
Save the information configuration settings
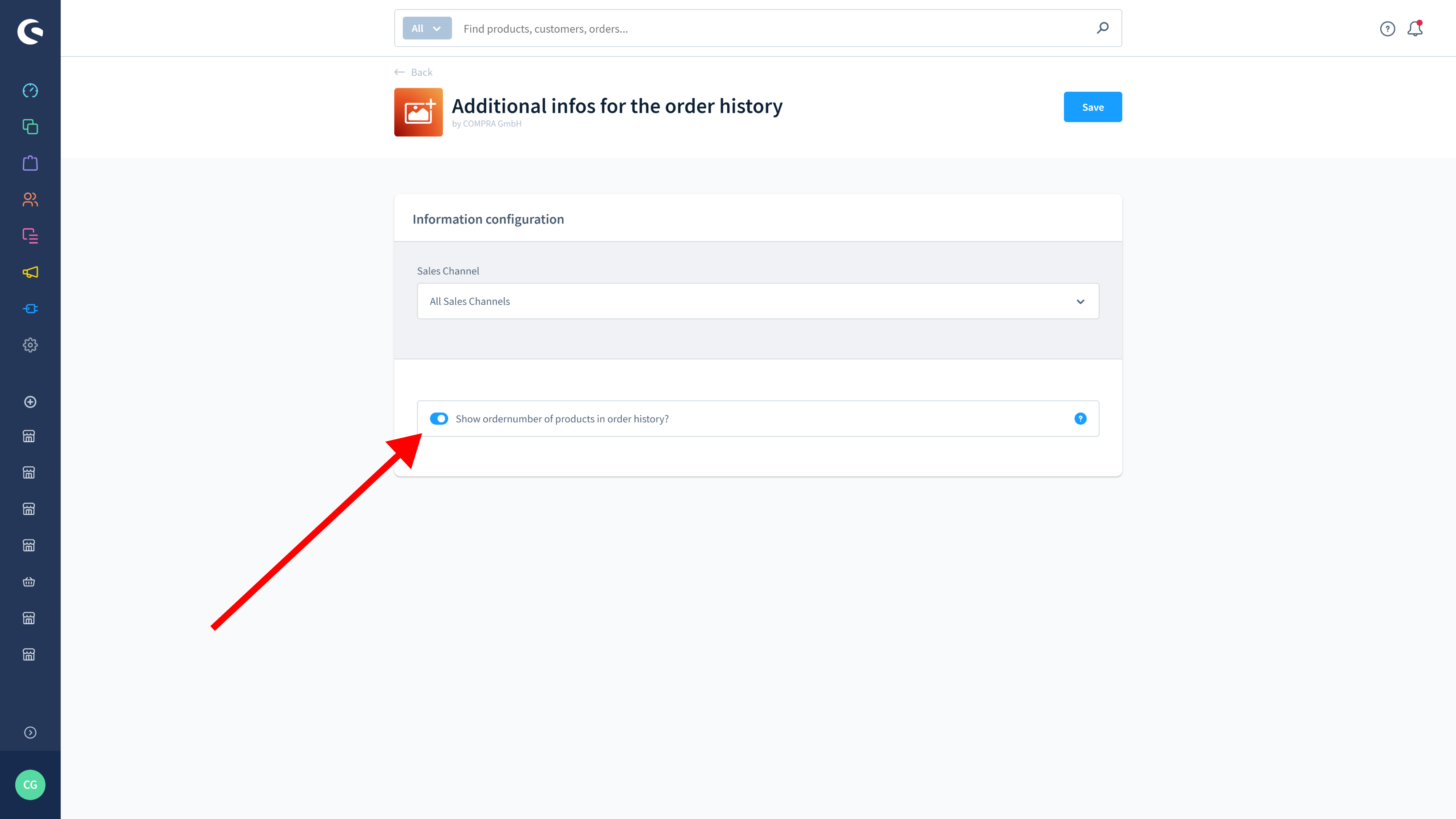coord(1093,107)
